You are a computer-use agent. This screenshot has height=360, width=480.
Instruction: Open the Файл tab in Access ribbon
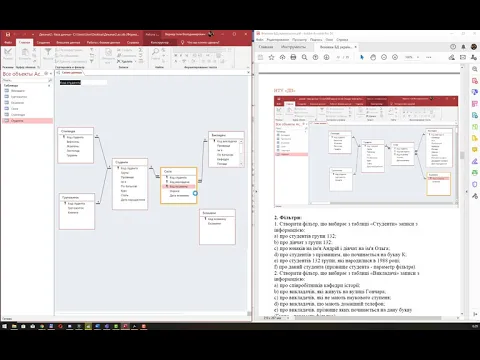(8, 42)
